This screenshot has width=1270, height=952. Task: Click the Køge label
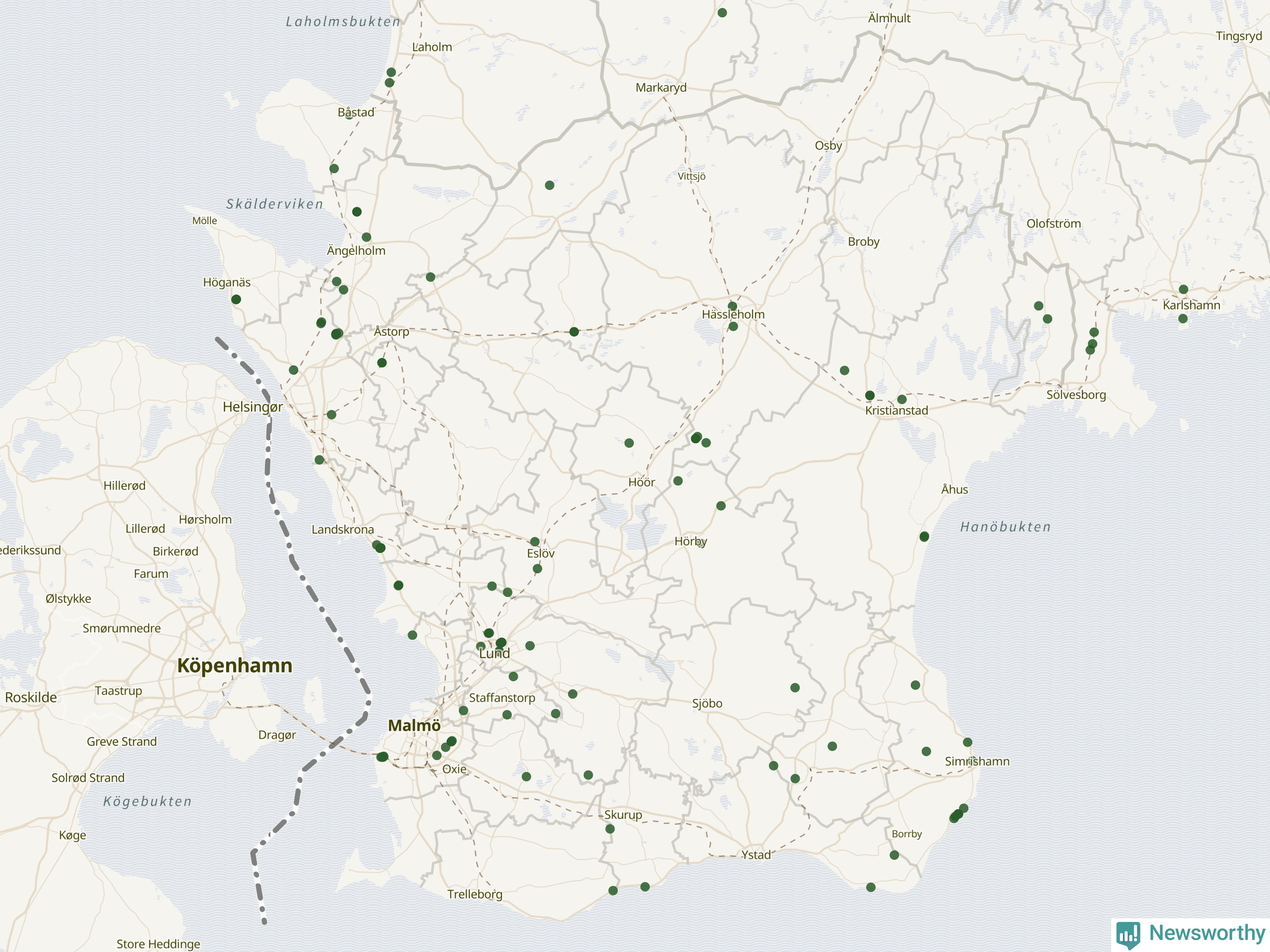73,835
